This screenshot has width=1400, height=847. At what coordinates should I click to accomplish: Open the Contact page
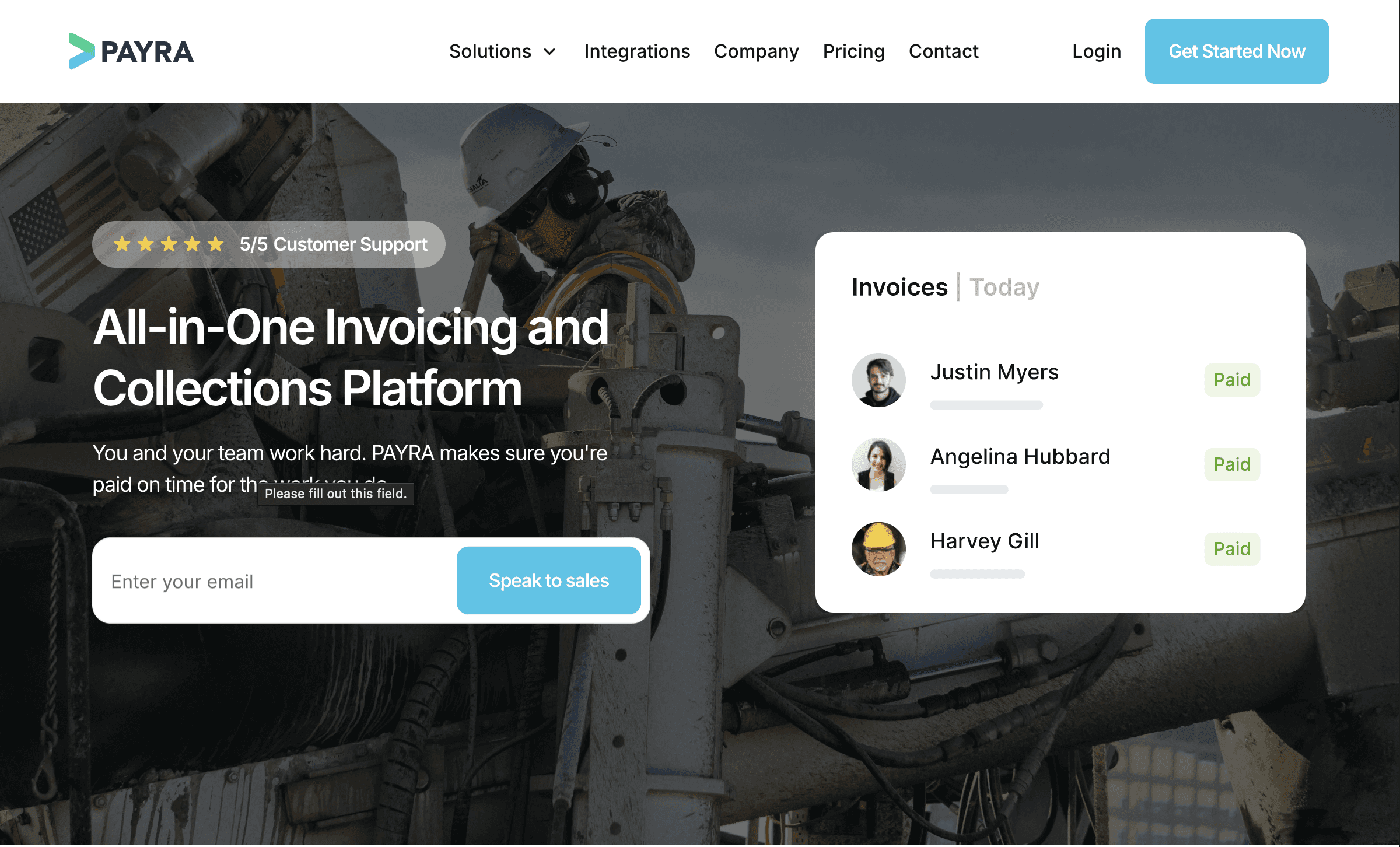tap(943, 51)
